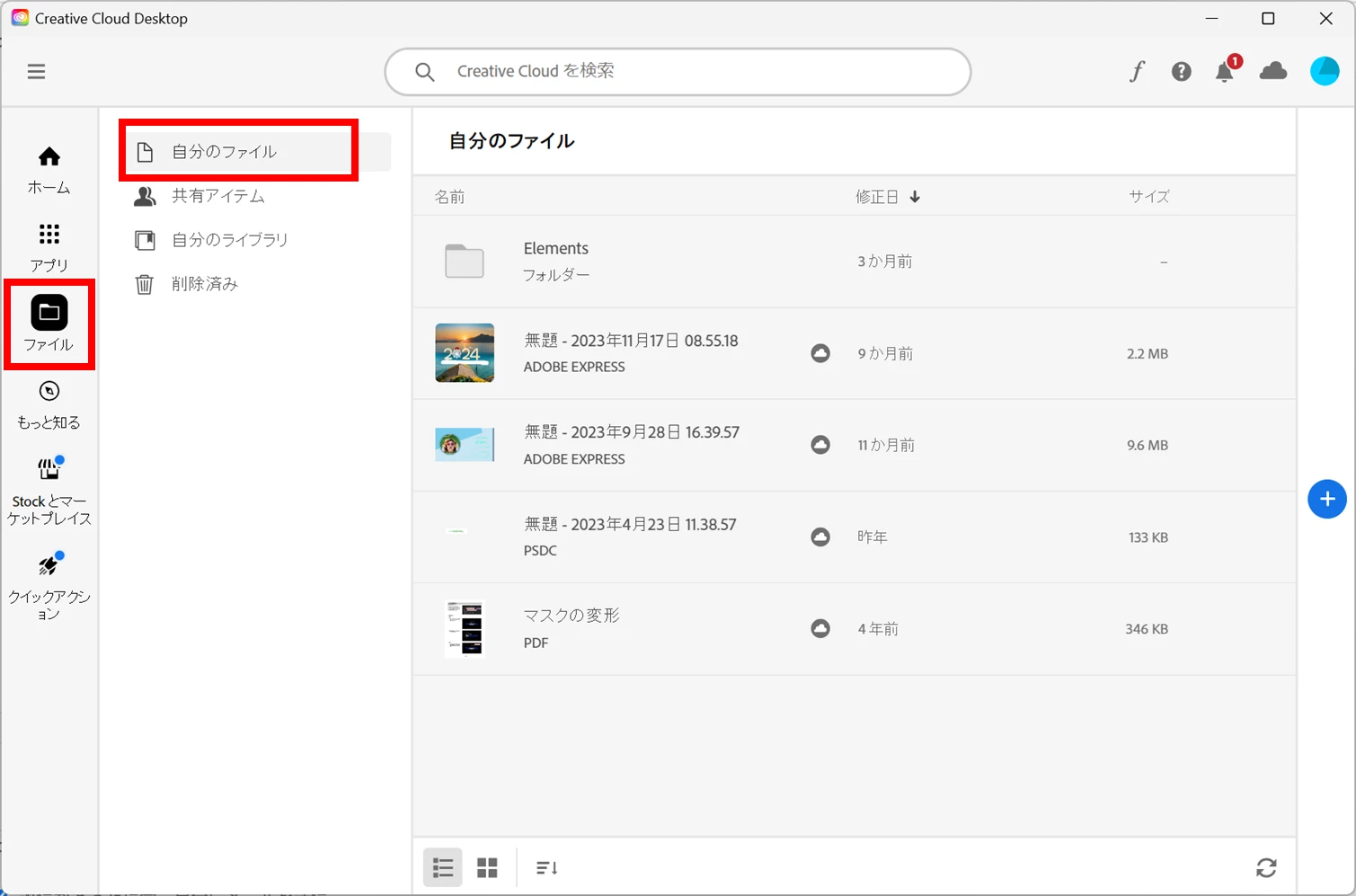Select 無題 - 2023年11月17日 08.55.18 file
The width and height of the screenshot is (1356, 896).
(631, 341)
